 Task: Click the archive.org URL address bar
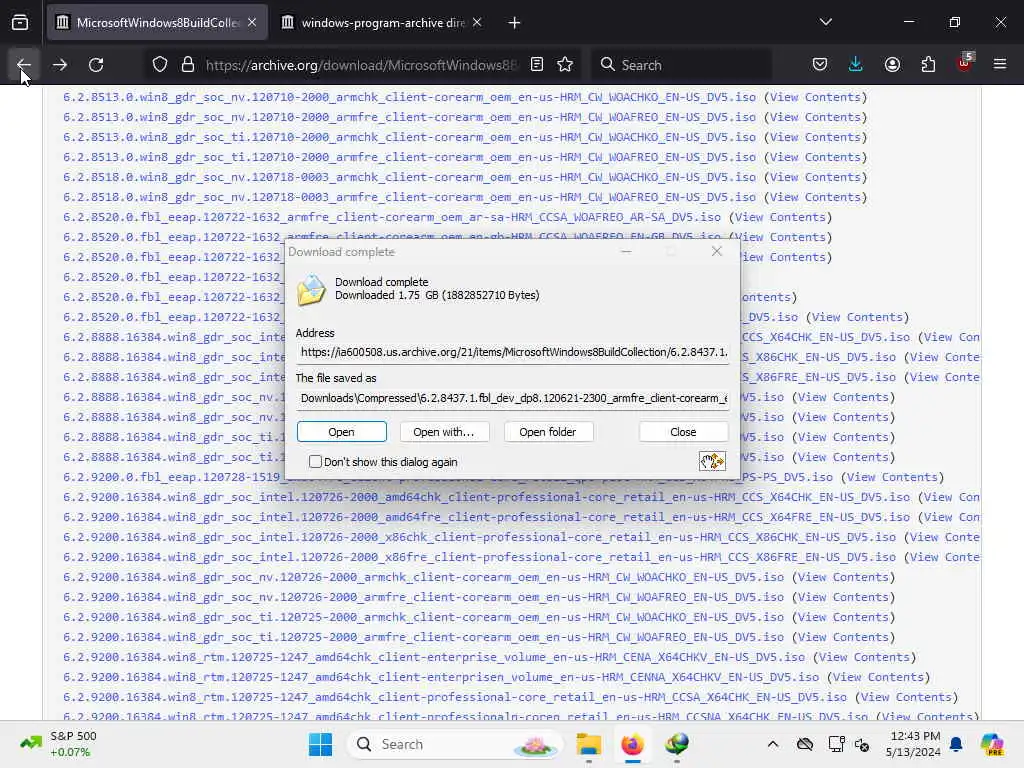tap(360, 65)
